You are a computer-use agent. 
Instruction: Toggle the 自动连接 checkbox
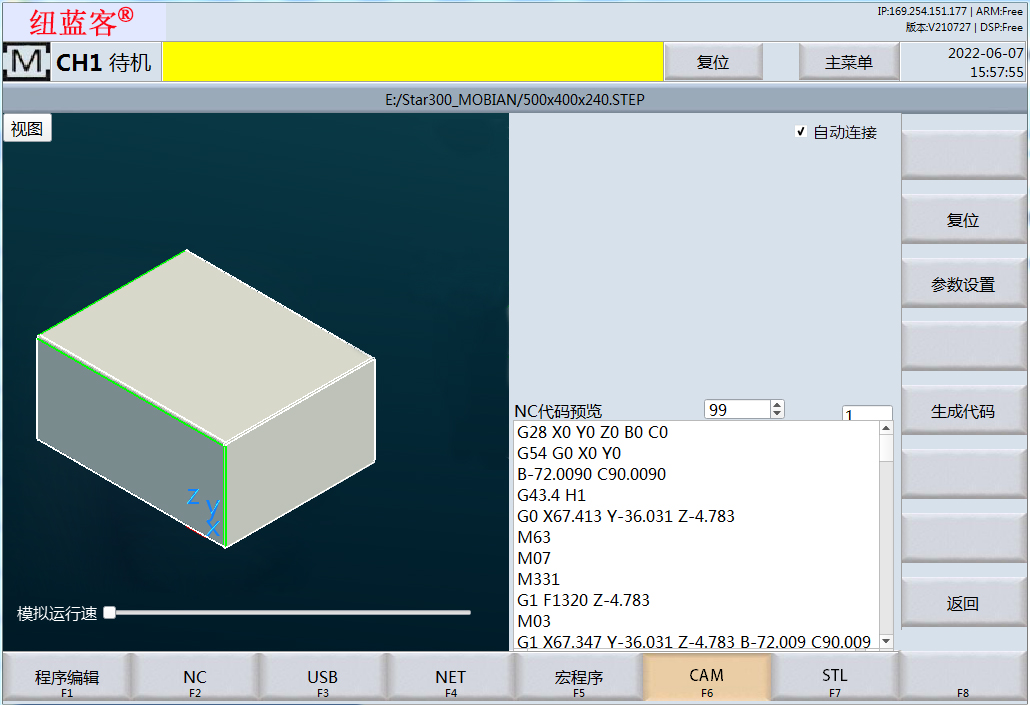[x=800, y=132]
